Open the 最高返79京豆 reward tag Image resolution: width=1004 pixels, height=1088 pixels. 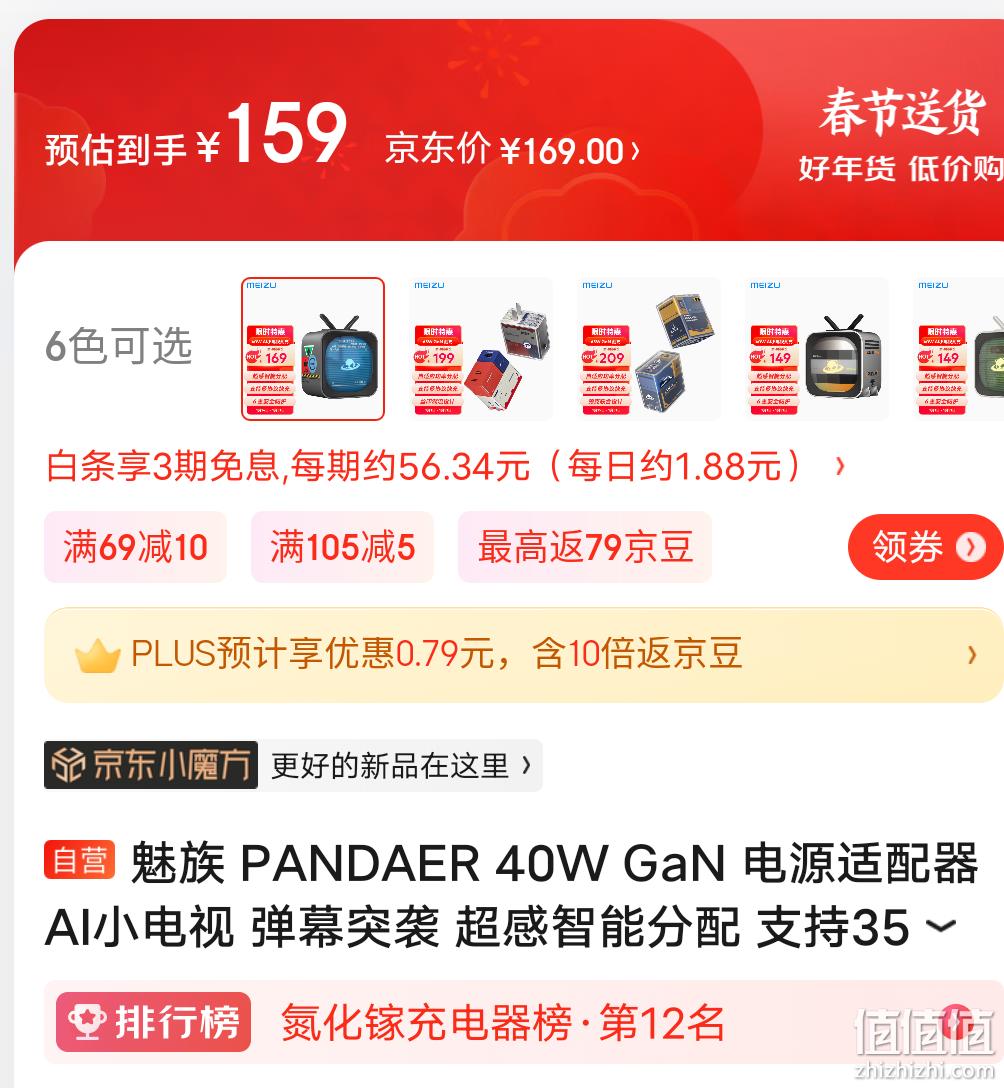[585, 547]
